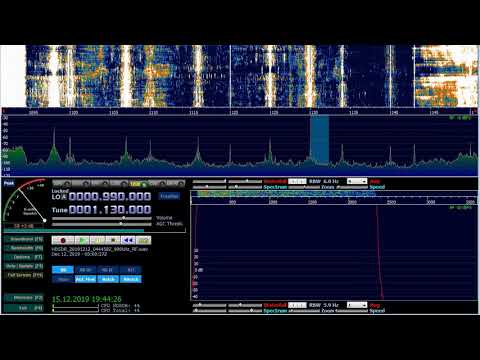Switch to Full Screen [F11]
The width and height of the screenshot is (480, 360).
pyautogui.click(x=24, y=275)
